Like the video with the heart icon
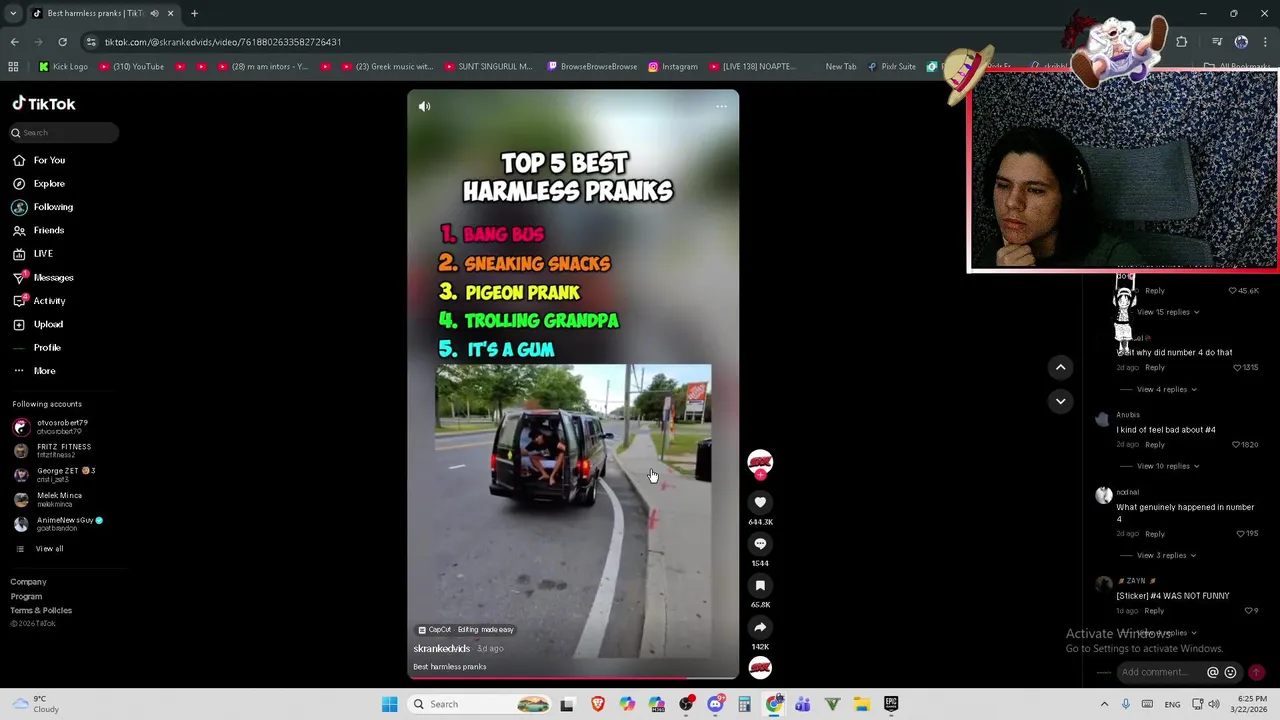This screenshot has height=720, width=1280. [x=760, y=502]
